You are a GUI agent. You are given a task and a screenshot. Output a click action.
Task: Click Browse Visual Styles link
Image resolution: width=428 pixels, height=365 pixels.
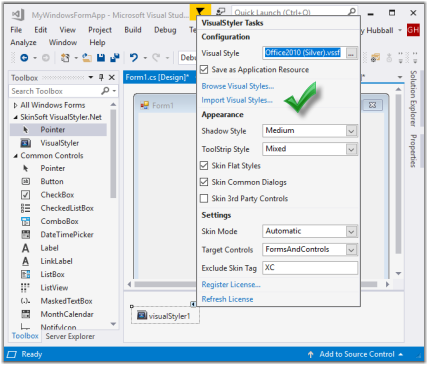(x=238, y=86)
